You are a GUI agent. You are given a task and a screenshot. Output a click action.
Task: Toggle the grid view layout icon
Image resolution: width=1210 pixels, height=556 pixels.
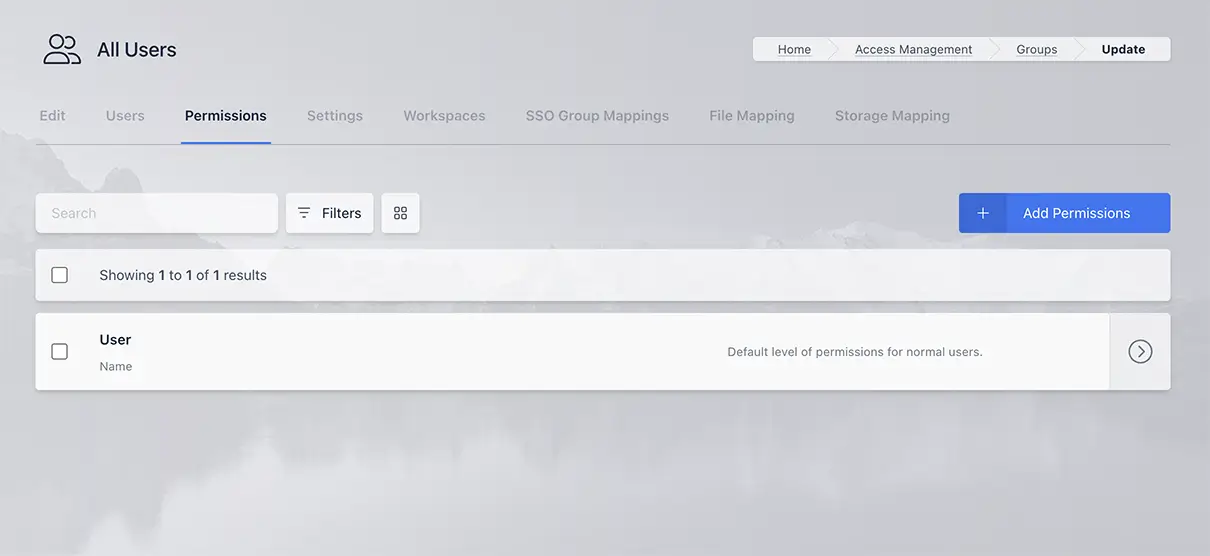point(400,213)
